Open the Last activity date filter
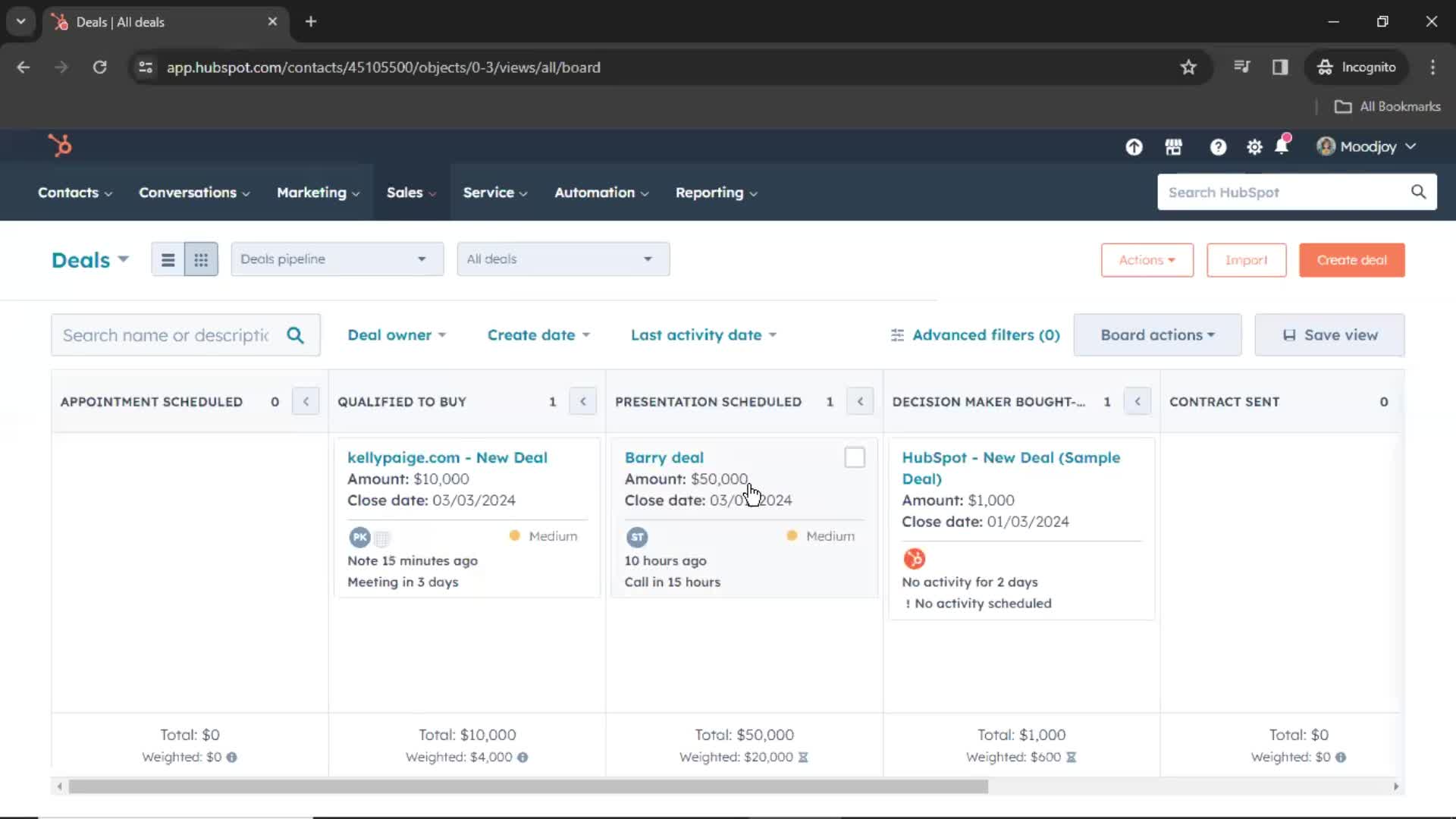Image resolution: width=1456 pixels, height=819 pixels. (x=704, y=335)
